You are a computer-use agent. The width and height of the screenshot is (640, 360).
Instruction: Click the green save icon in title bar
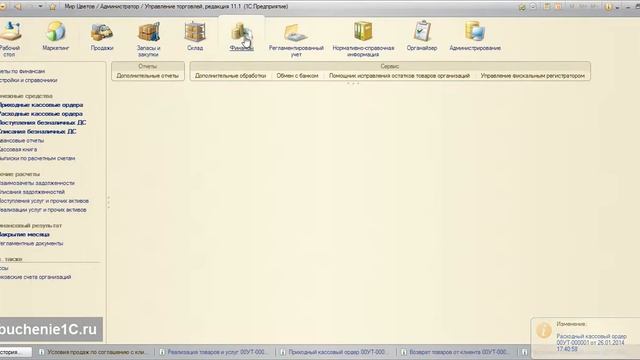pos(522,7)
